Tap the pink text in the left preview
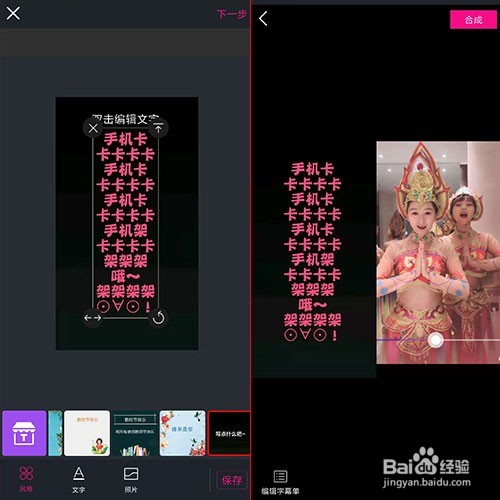Image resolution: width=500 pixels, height=500 pixels. coord(125,222)
